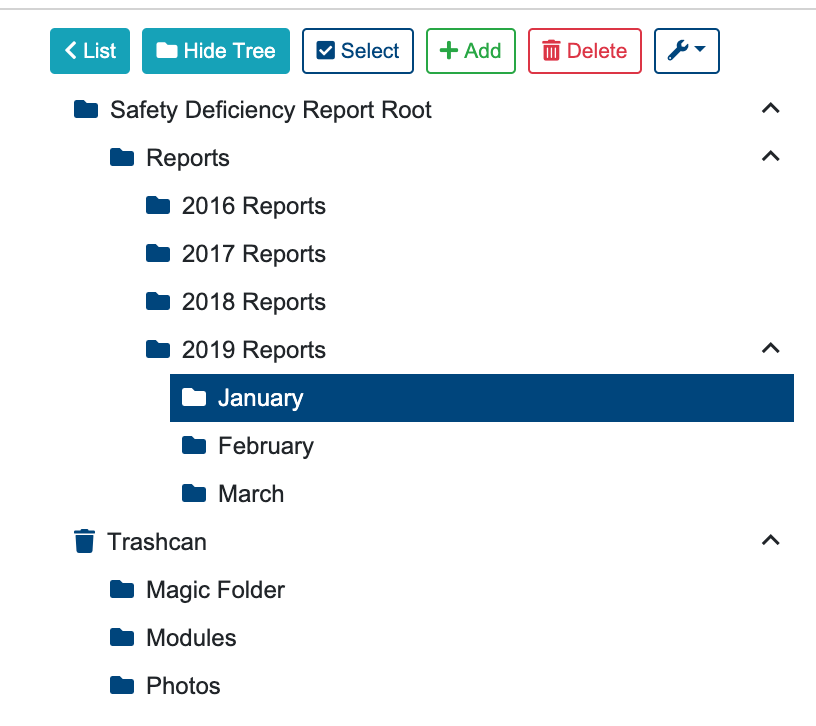
Task: Click the 2016 Reports folder icon
Action: [158, 206]
